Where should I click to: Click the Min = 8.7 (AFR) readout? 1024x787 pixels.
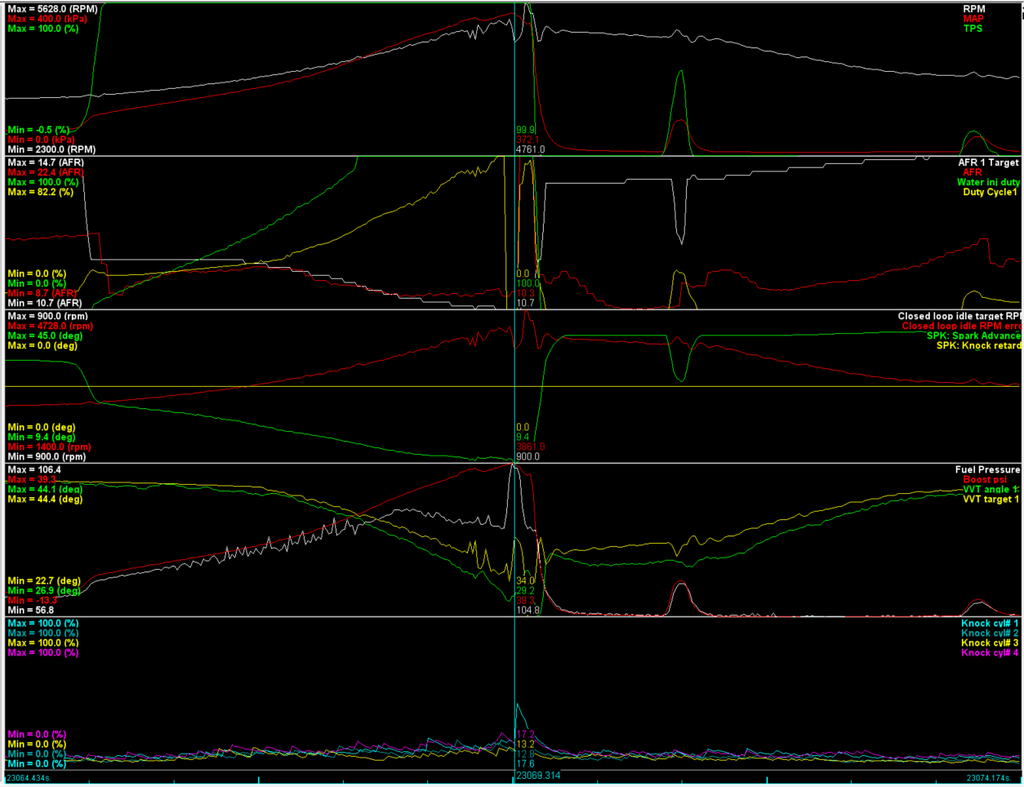[x=44, y=293]
